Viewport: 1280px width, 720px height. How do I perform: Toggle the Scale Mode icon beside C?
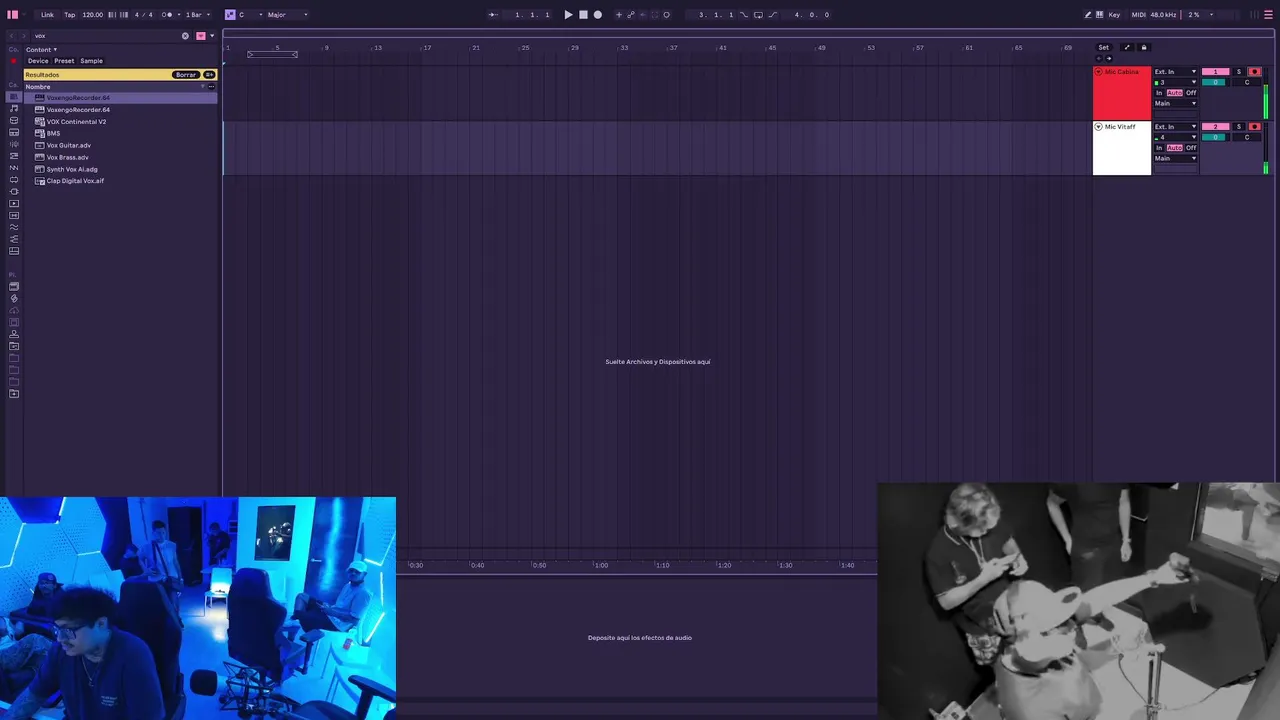230,15
